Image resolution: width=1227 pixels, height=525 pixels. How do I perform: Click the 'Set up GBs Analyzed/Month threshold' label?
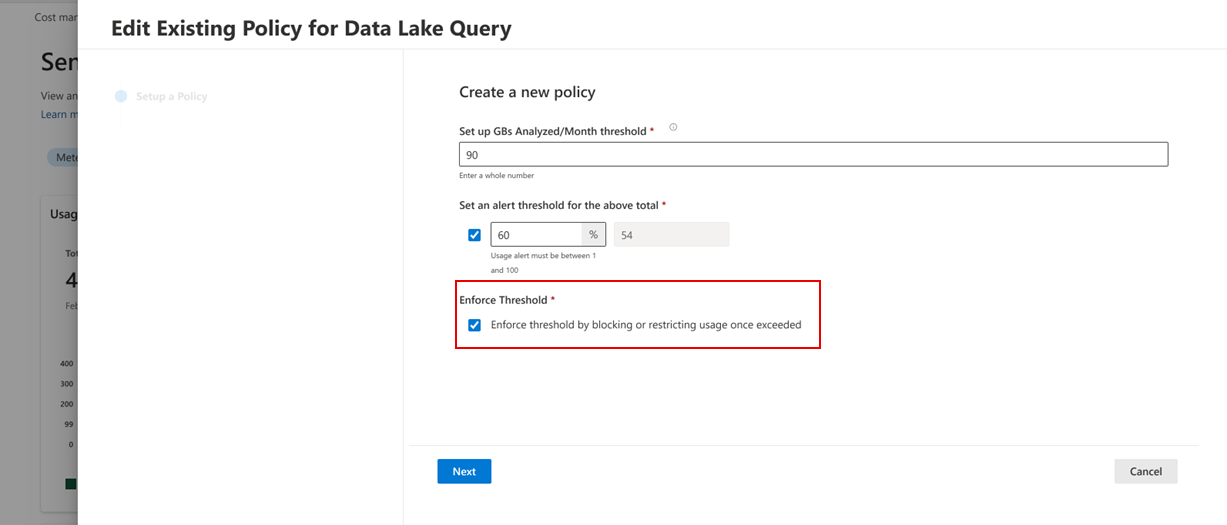pyautogui.click(x=553, y=131)
